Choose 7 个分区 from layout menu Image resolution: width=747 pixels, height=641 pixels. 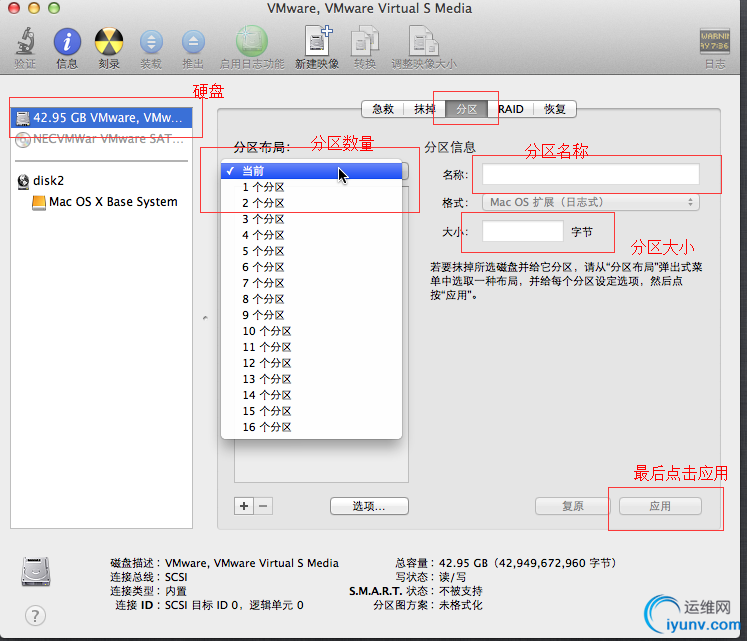[x=312, y=283]
